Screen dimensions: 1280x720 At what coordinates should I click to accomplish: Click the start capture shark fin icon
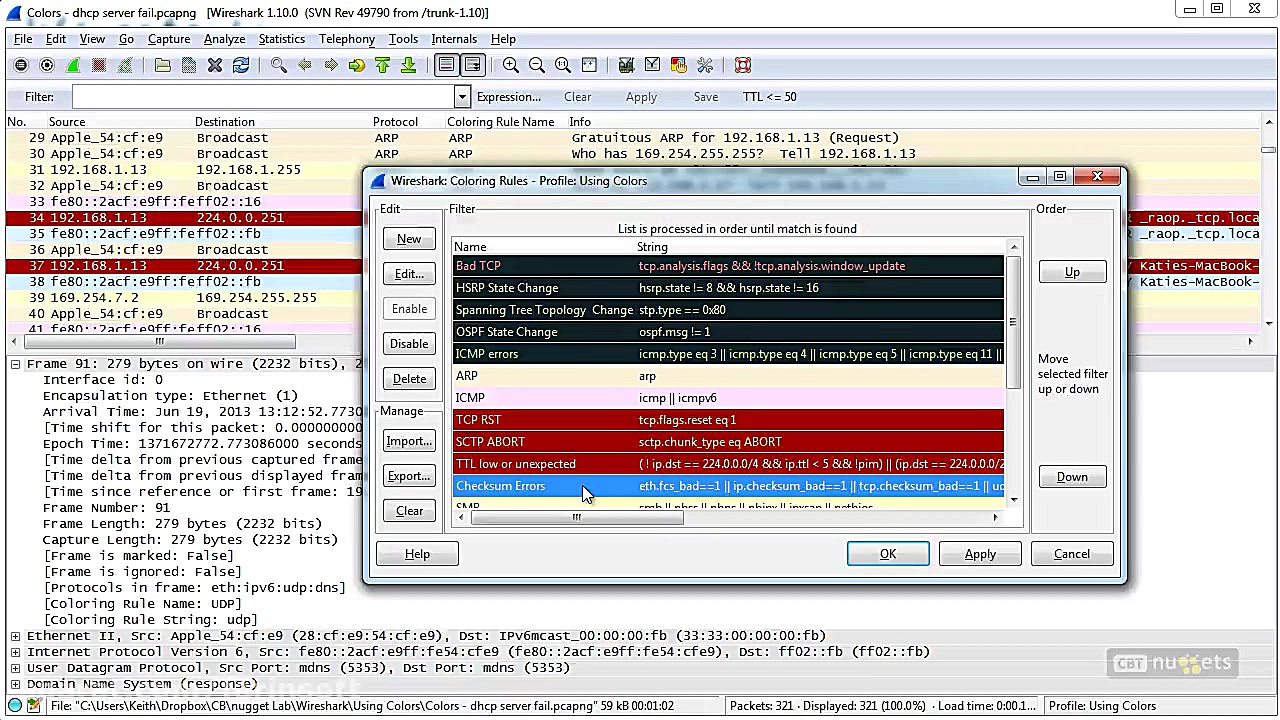coord(73,65)
